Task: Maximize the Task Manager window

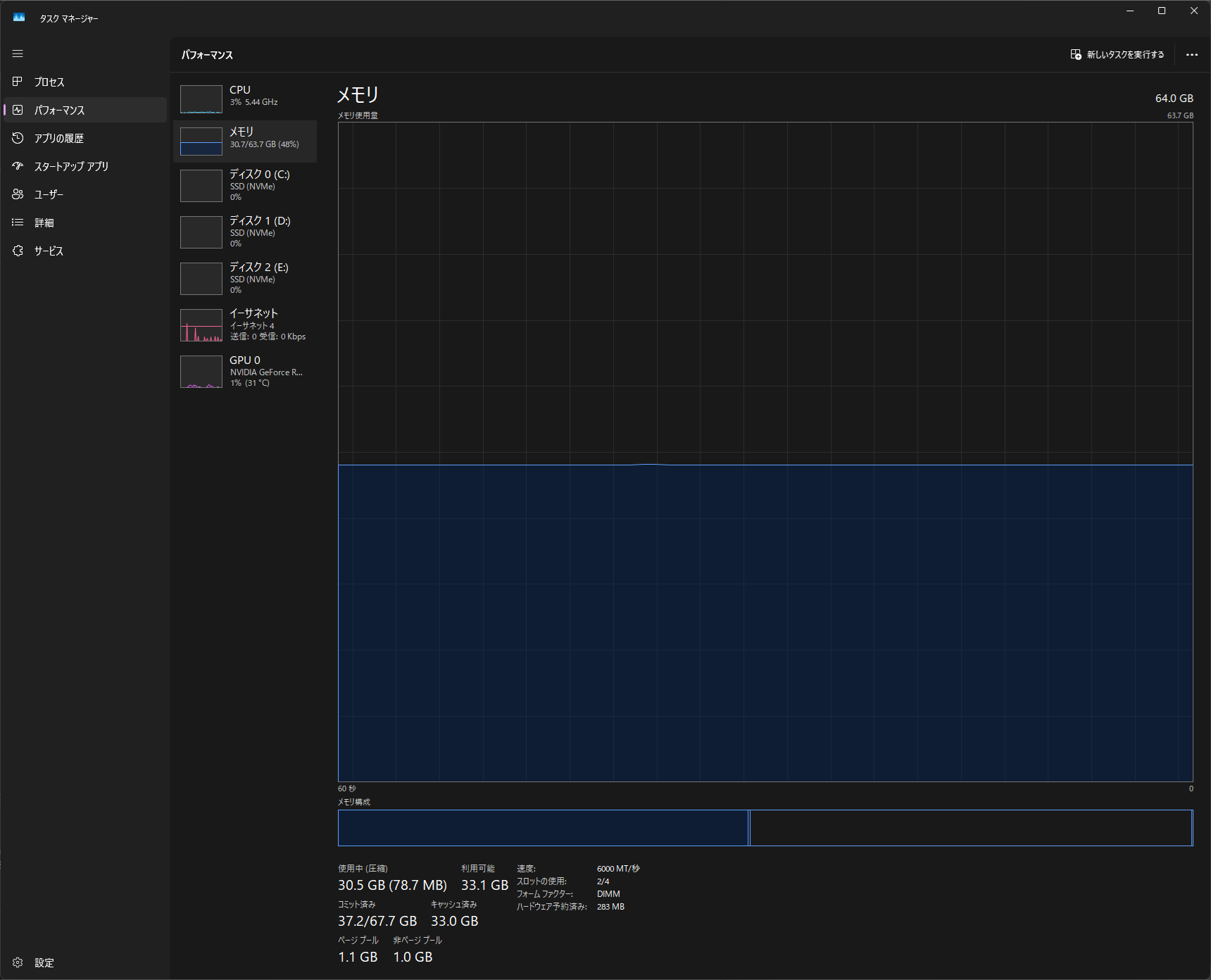Action: pyautogui.click(x=1162, y=11)
